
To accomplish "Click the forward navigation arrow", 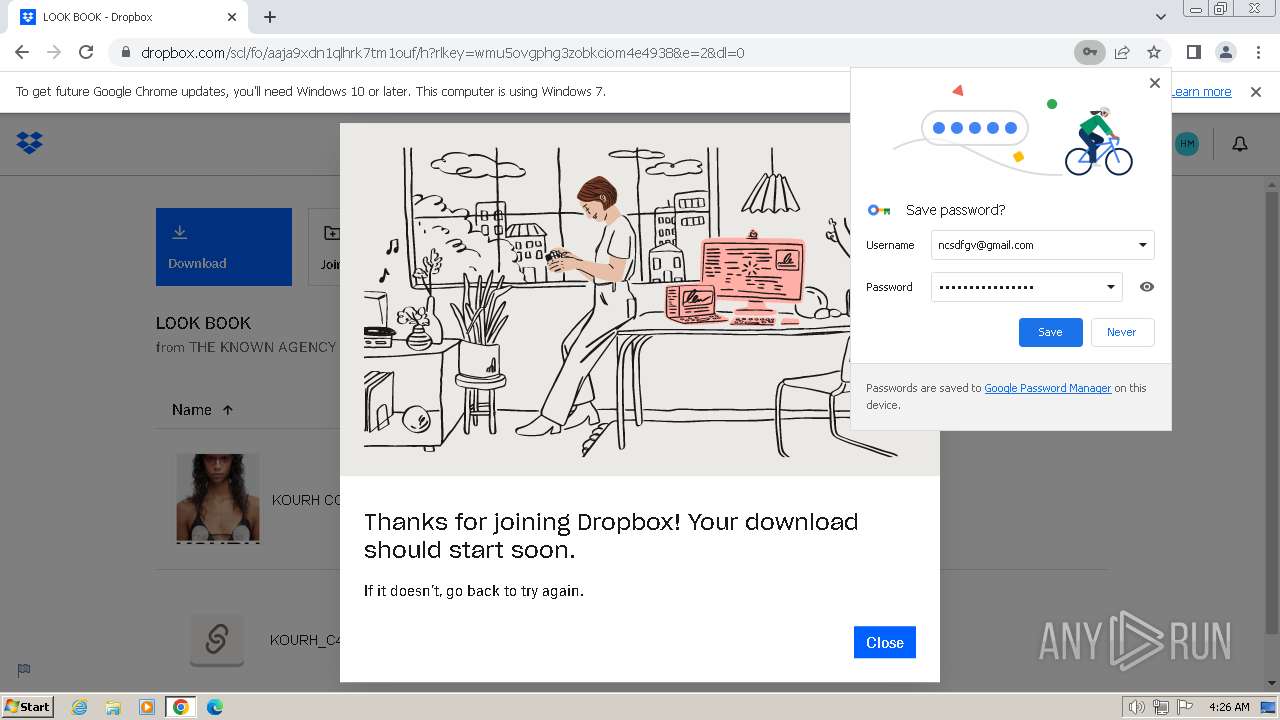I will coord(54,52).
